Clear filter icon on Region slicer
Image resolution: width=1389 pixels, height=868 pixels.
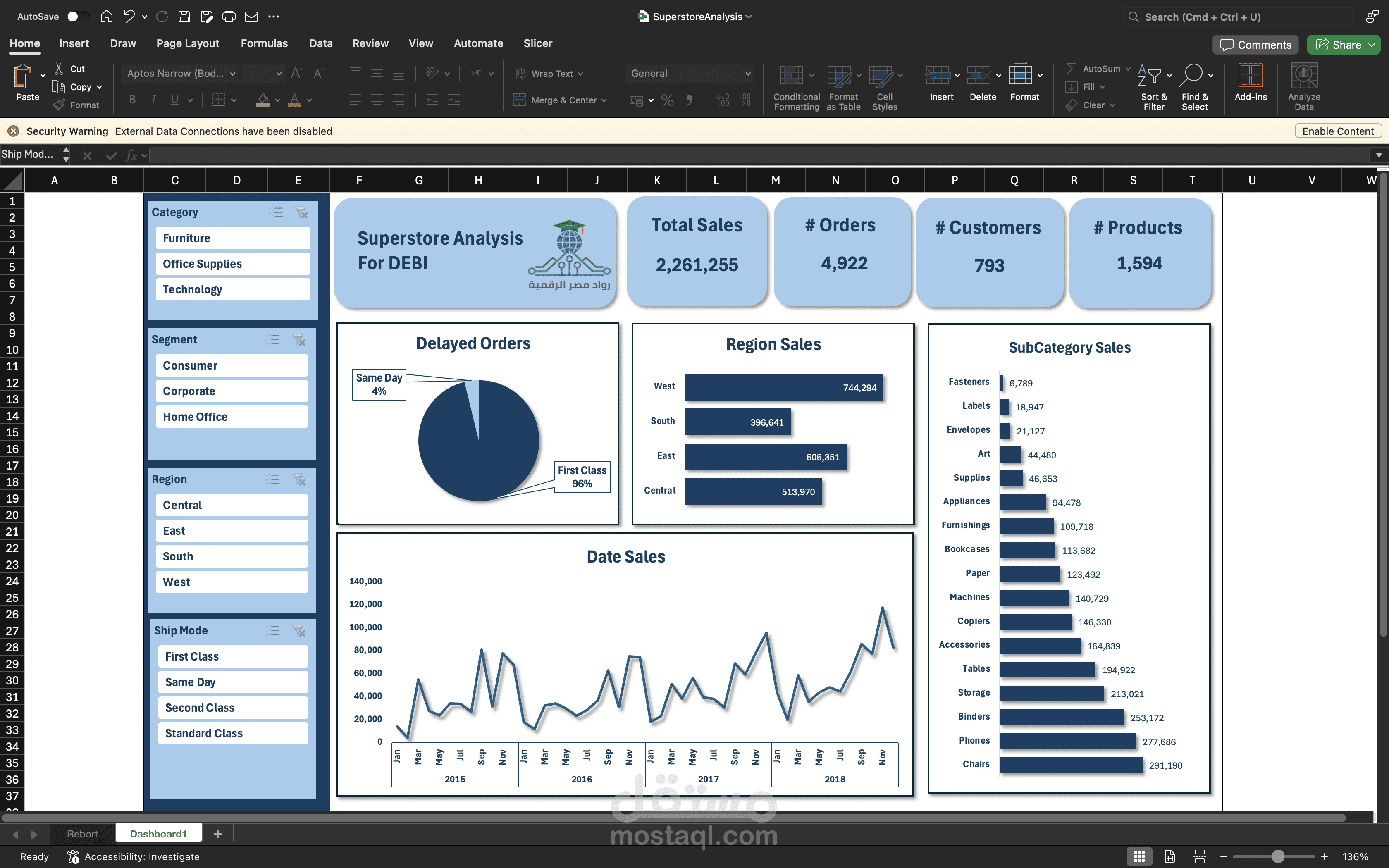(x=299, y=480)
